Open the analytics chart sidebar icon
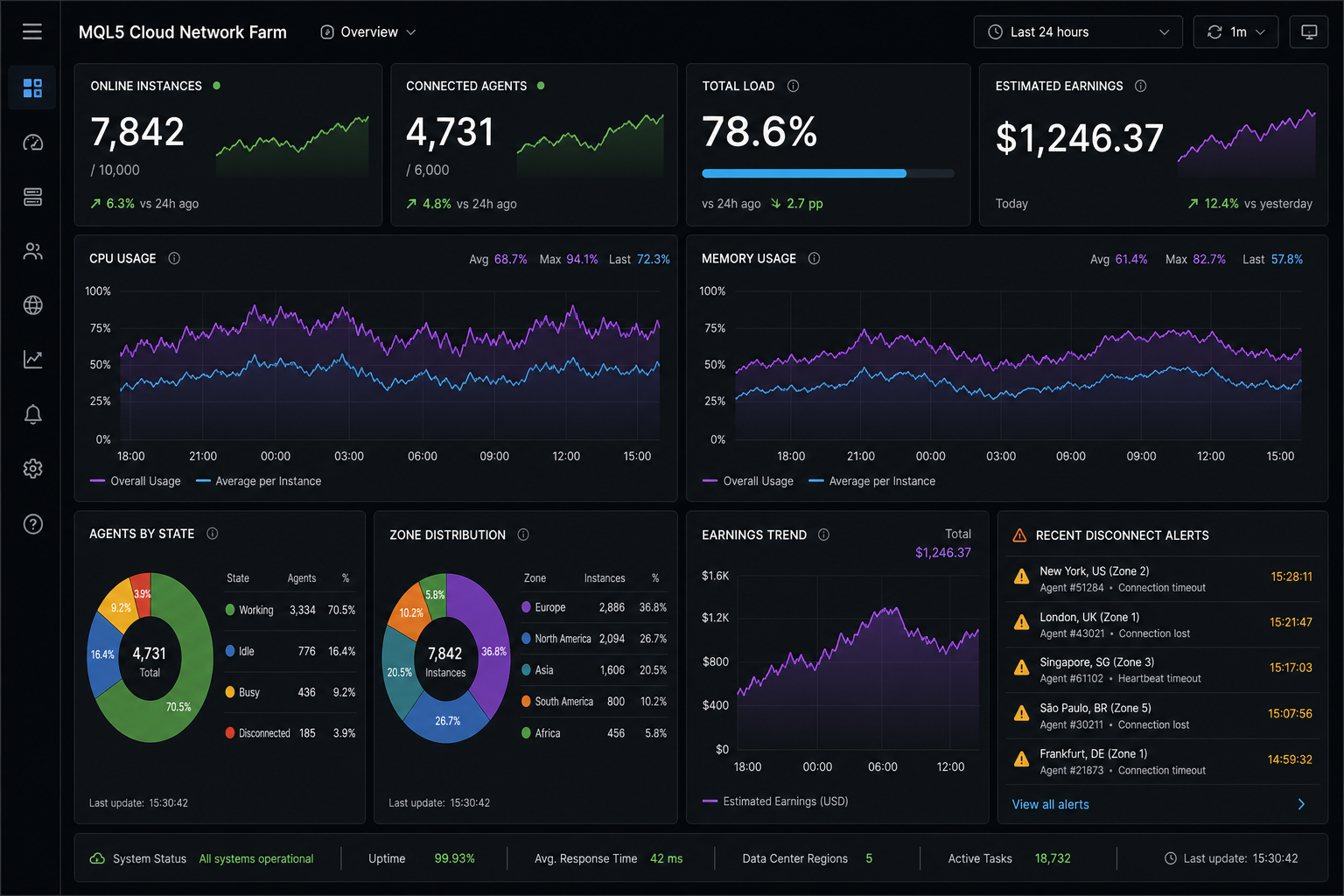Image resolution: width=1344 pixels, height=896 pixels. pyautogui.click(x=32, y=360)
